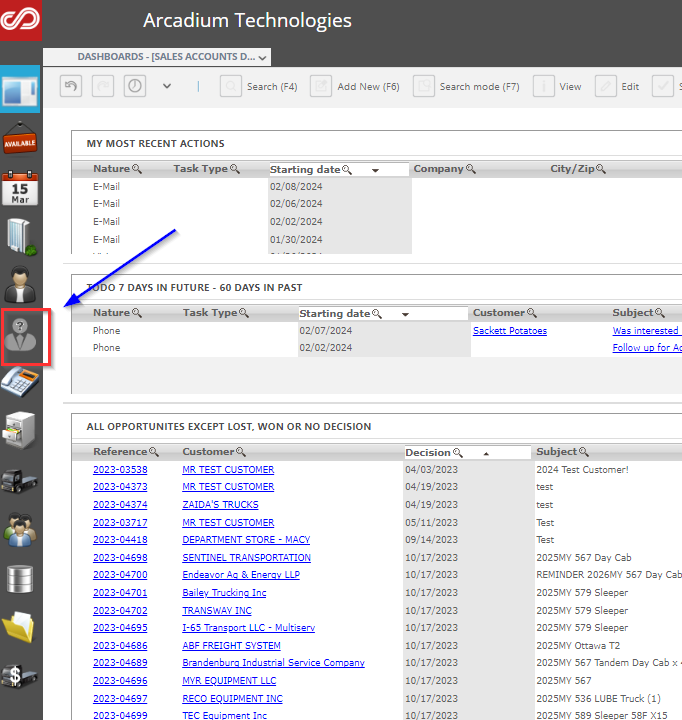682x720 pixels.
Task: Open SENTINEL TRANSPORTATION customer link
Action: (x=247, y=557)
